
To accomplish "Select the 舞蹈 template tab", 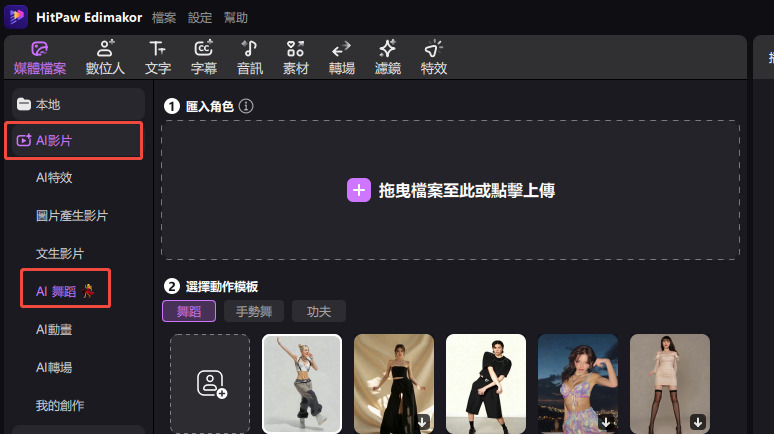I will pos(189,311).
